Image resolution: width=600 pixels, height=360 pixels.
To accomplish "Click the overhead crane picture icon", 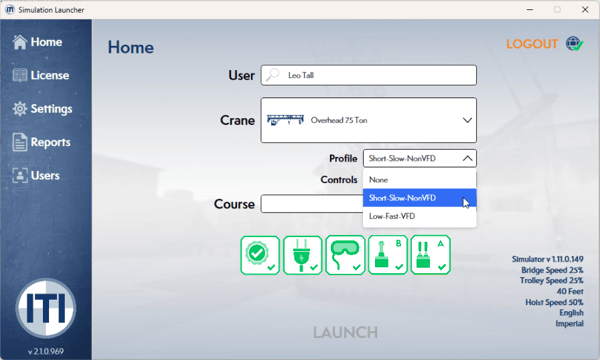I will [285, 120].
